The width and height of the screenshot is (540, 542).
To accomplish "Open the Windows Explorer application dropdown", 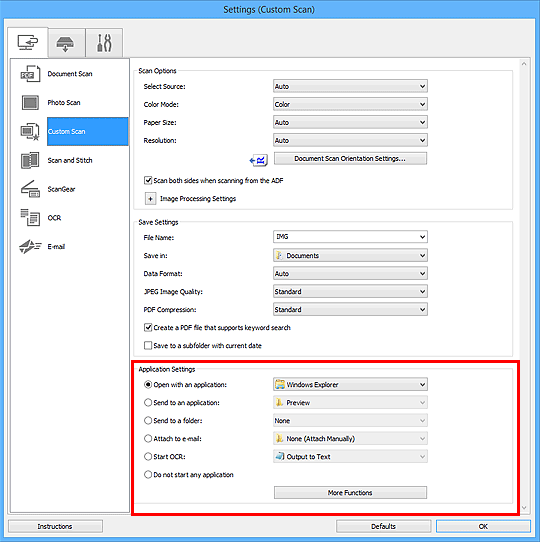I will 350,384.
